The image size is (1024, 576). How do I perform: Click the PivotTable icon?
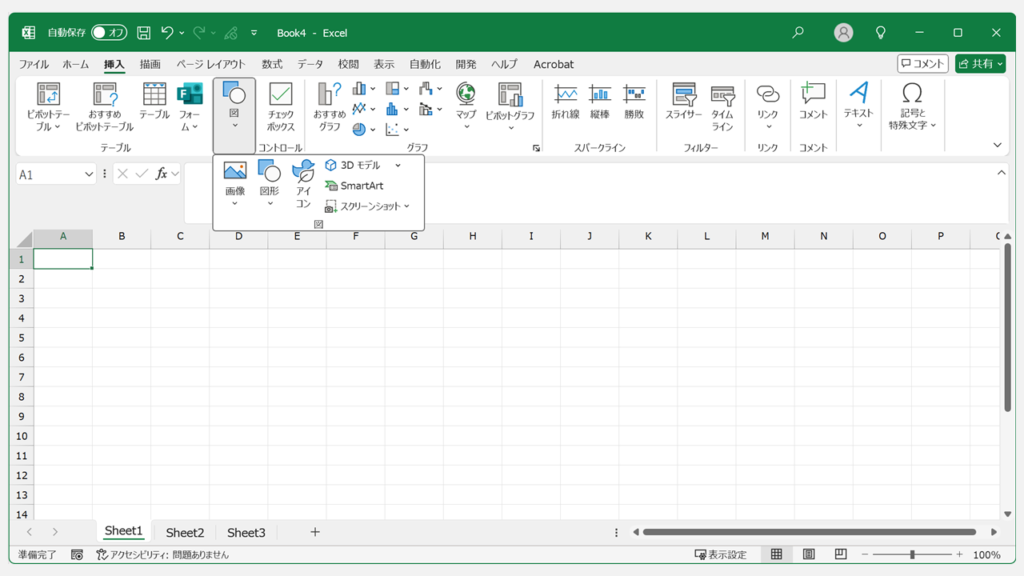click(x=48, y=94)
